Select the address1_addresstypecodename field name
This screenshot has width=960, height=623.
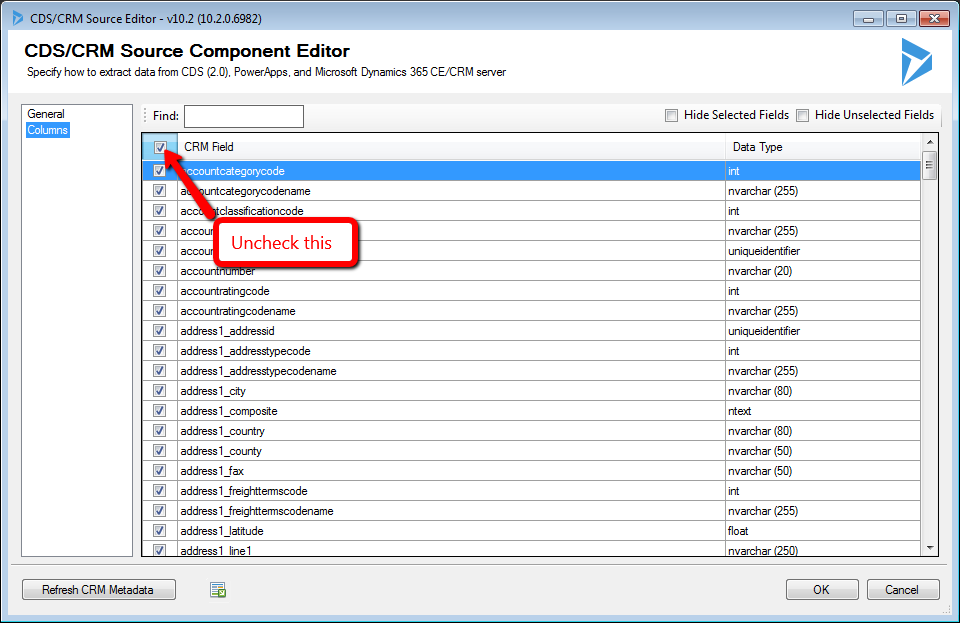(258, 371)
